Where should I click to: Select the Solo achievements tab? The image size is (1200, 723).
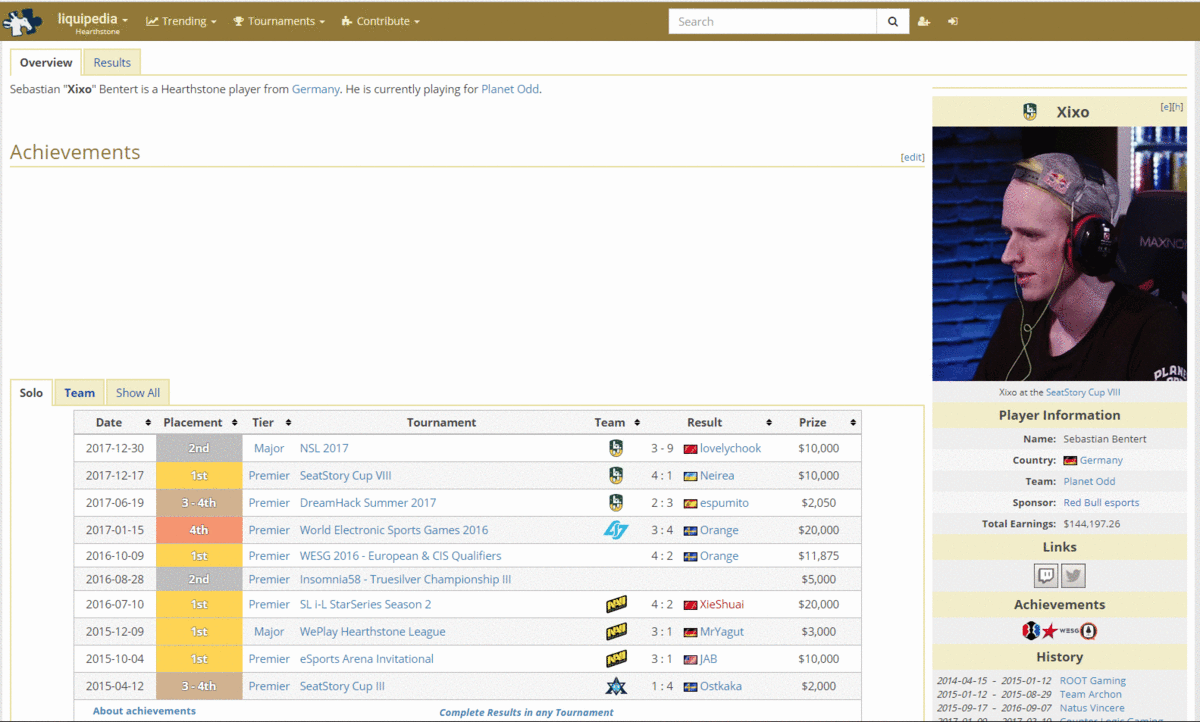(31, 393)
